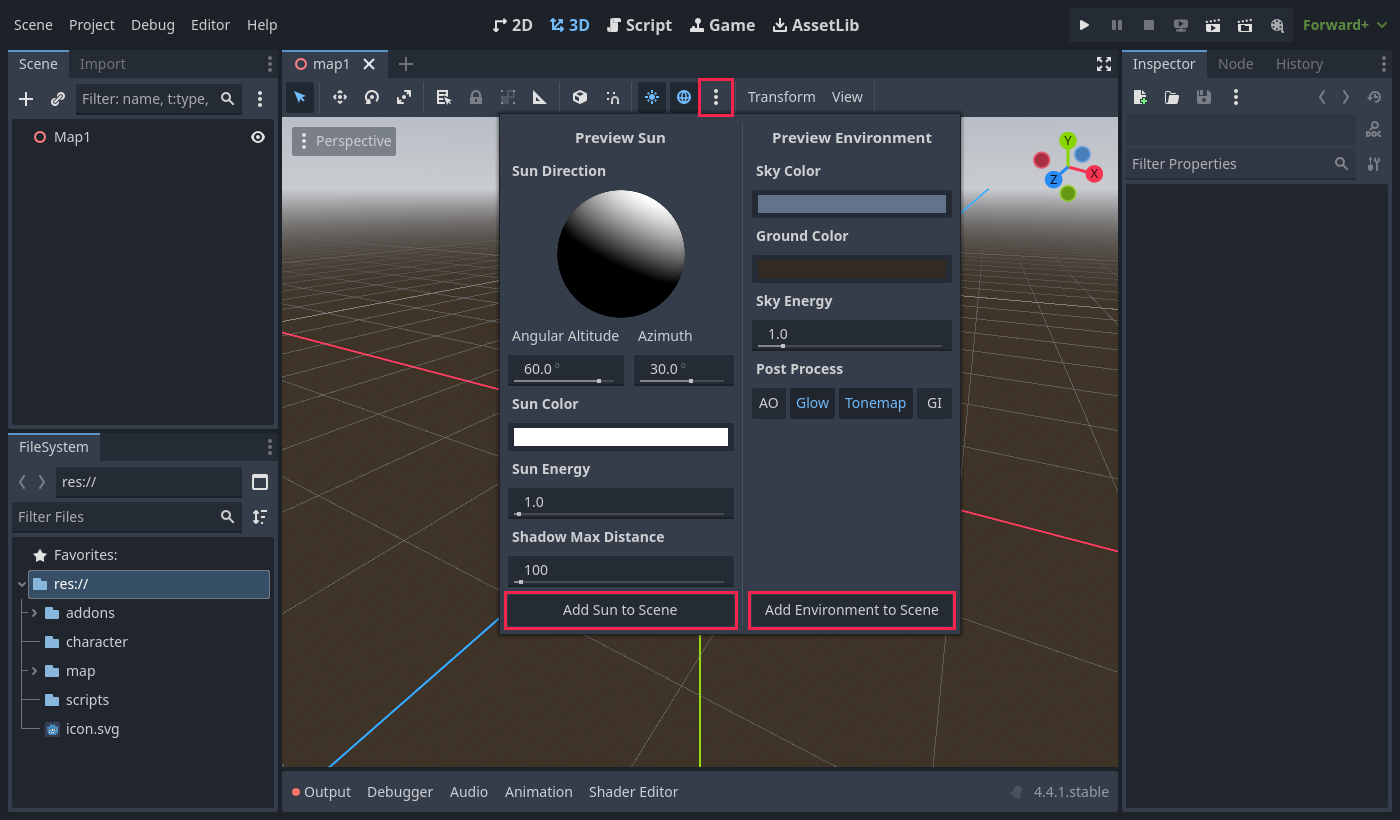Open the Transform menu in viewport toolbar
The image size is (1400, 820).
[x=782, y=97]
